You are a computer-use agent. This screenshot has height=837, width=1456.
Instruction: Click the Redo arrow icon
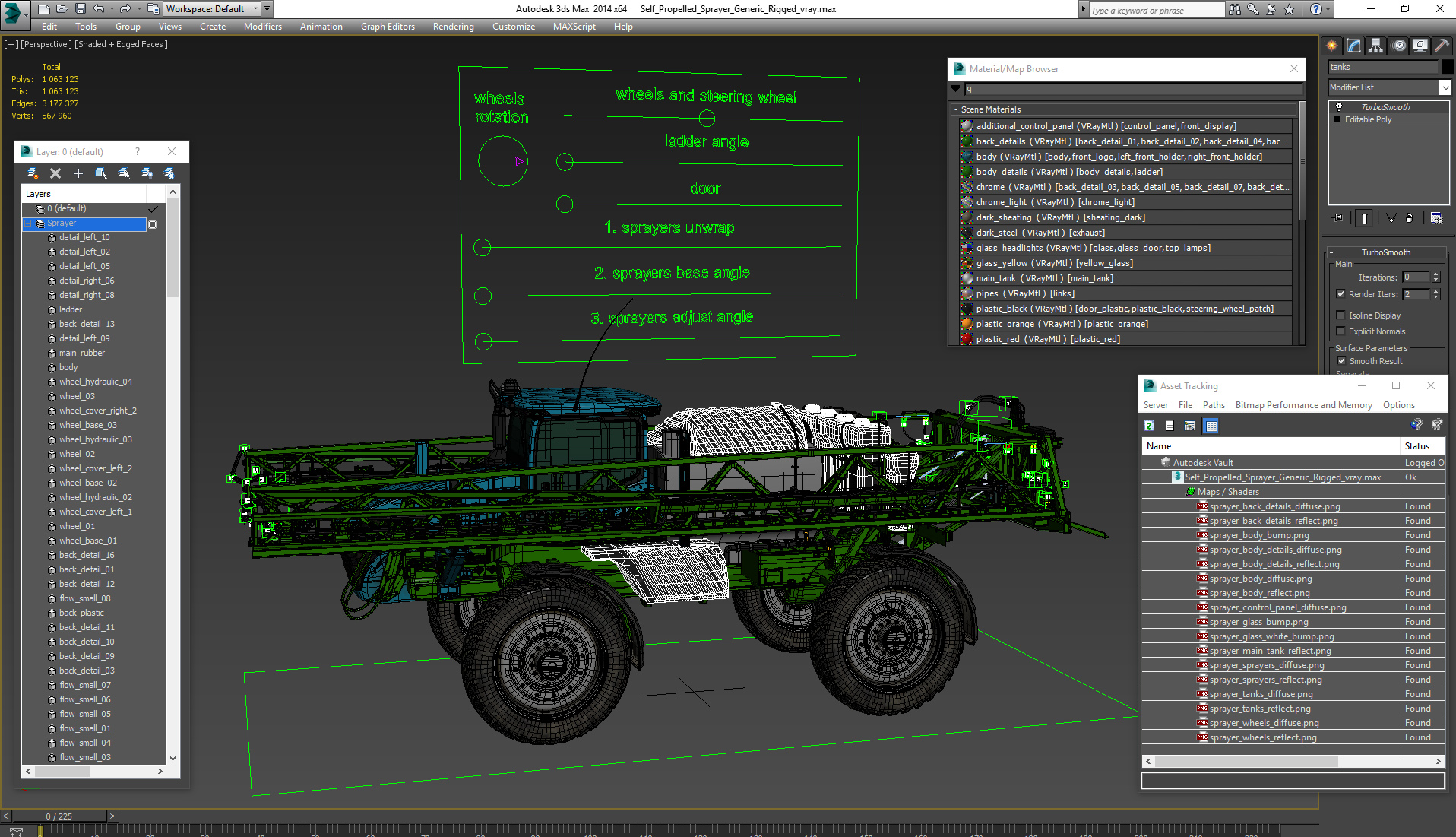[125, 9]
